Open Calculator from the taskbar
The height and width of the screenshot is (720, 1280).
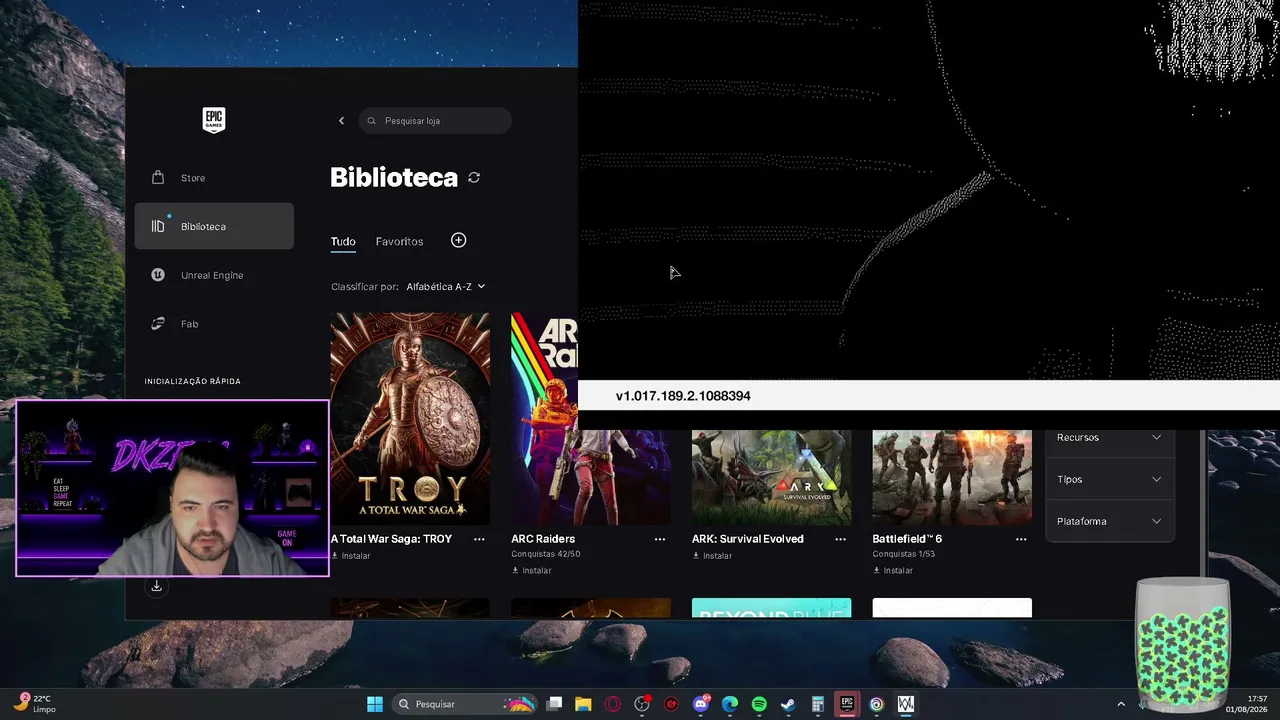pyautogui.click(x=818, y=704)
